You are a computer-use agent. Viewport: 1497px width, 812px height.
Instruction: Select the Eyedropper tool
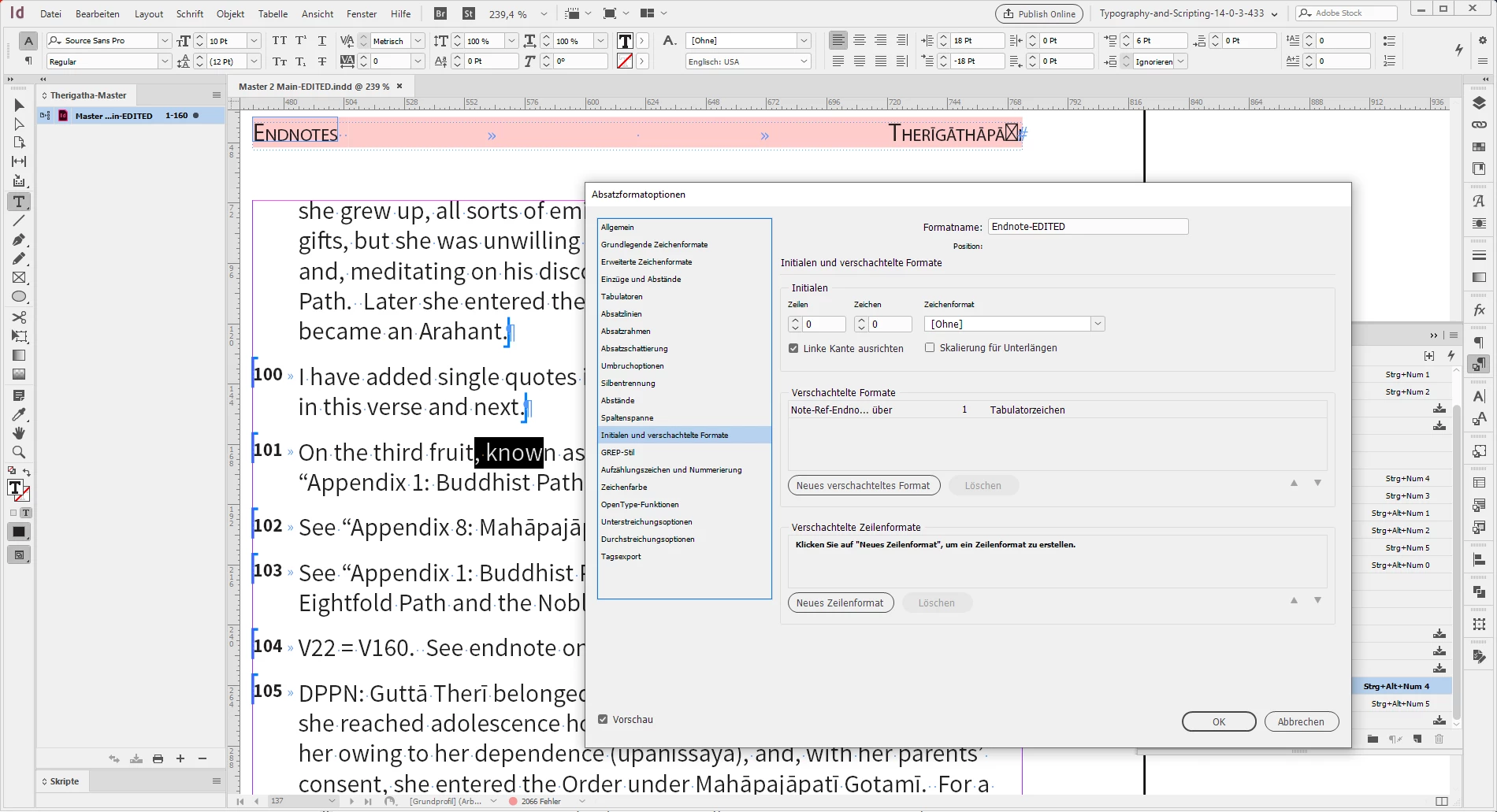(19, 414)
